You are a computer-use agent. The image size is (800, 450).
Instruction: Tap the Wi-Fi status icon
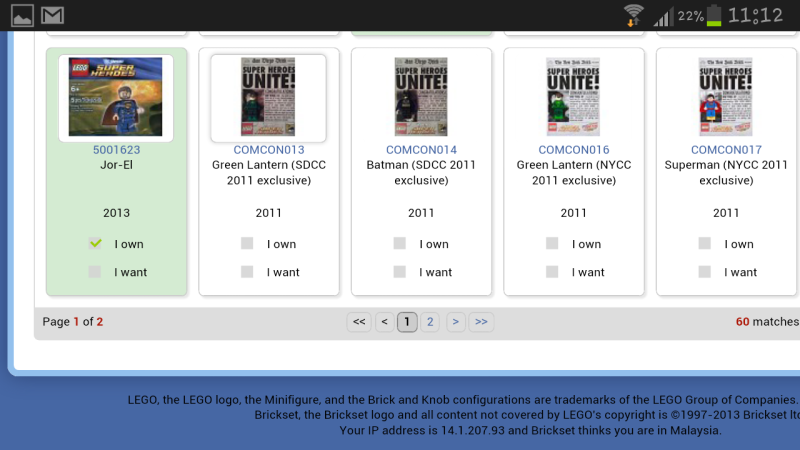click(632, 15)
